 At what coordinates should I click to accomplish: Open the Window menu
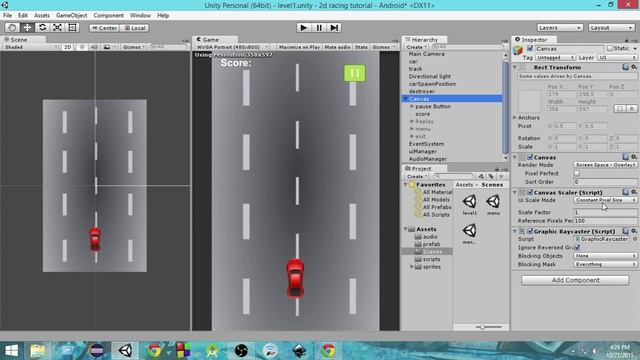pyautogui.click(x=140, y=16)
